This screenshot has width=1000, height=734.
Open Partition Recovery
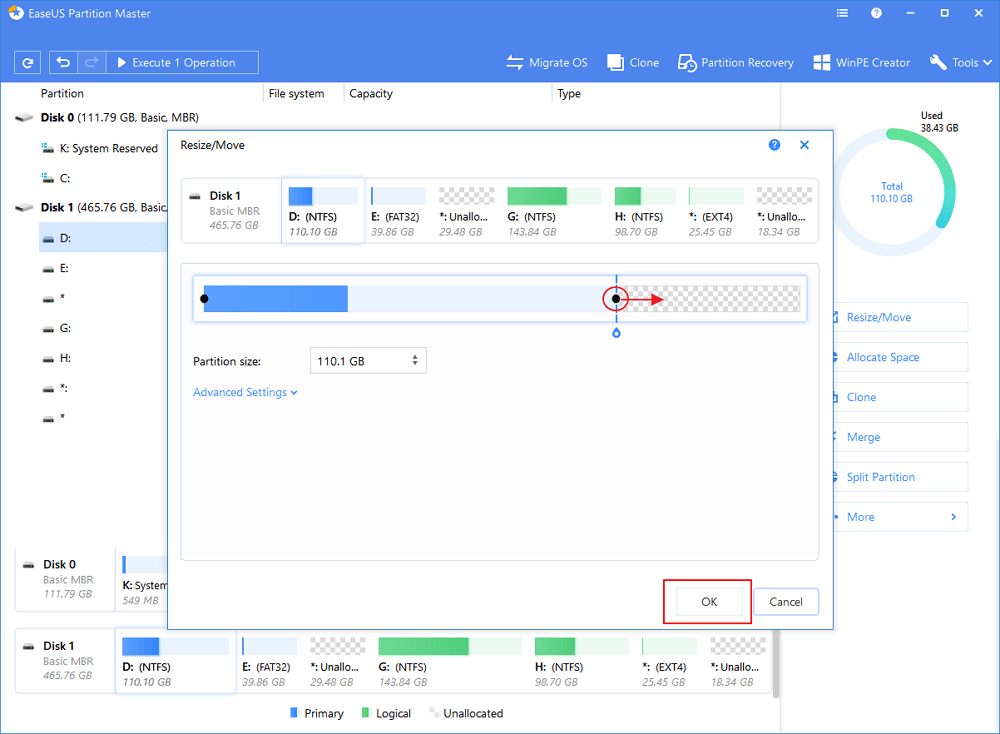[x=735, y=62]
